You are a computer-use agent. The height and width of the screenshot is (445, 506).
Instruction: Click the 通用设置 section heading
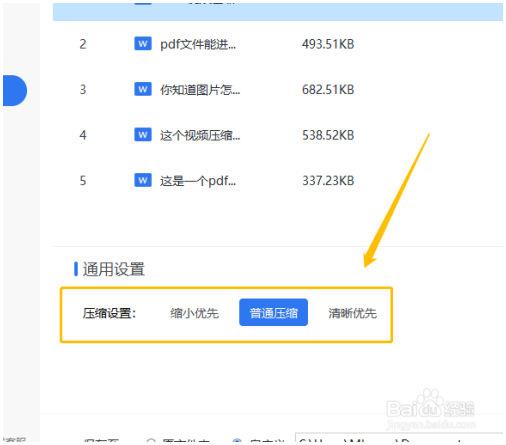113,269
